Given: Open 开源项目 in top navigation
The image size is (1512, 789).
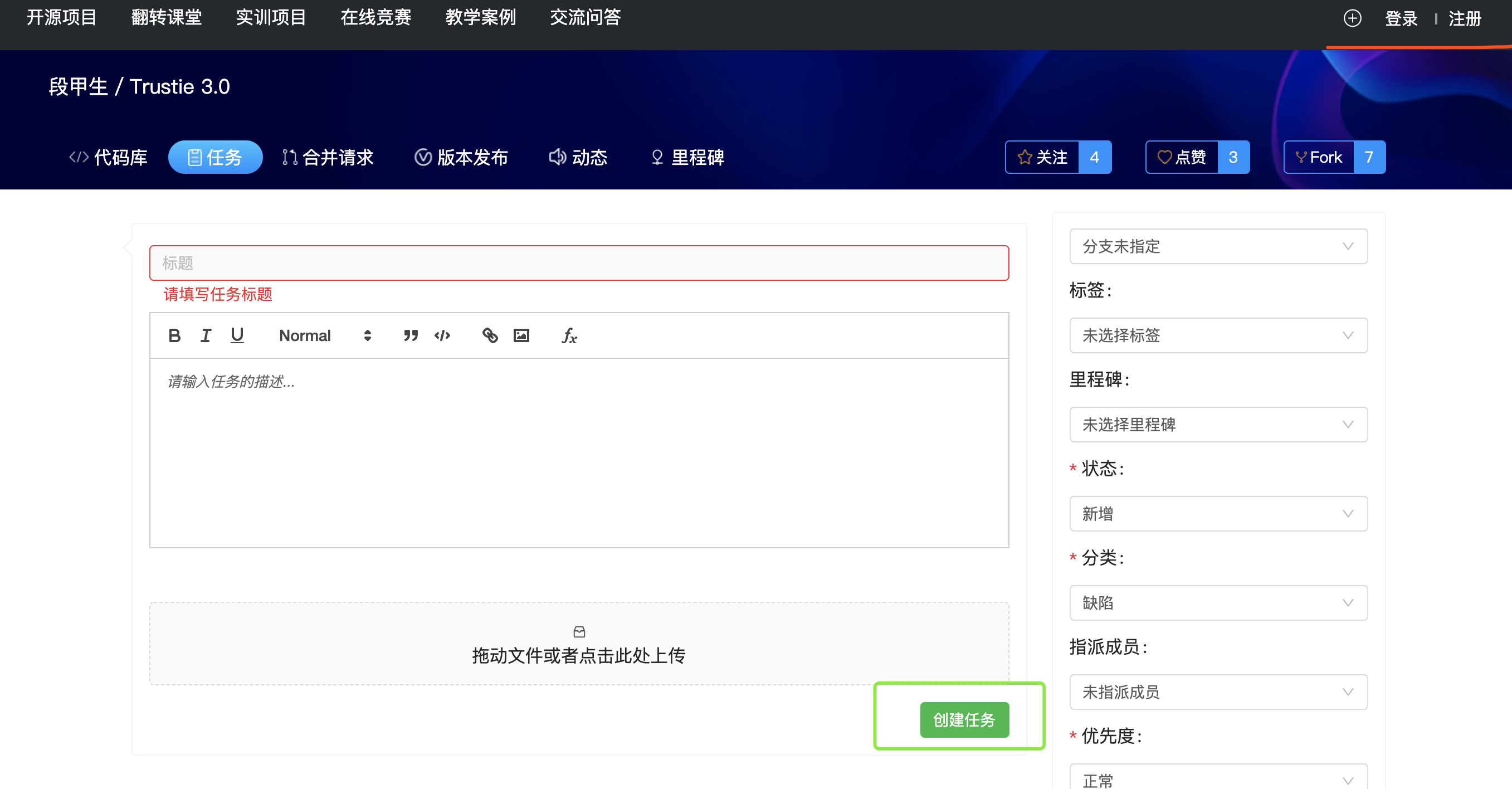Looking at the screenshot, I should point(62,18).
